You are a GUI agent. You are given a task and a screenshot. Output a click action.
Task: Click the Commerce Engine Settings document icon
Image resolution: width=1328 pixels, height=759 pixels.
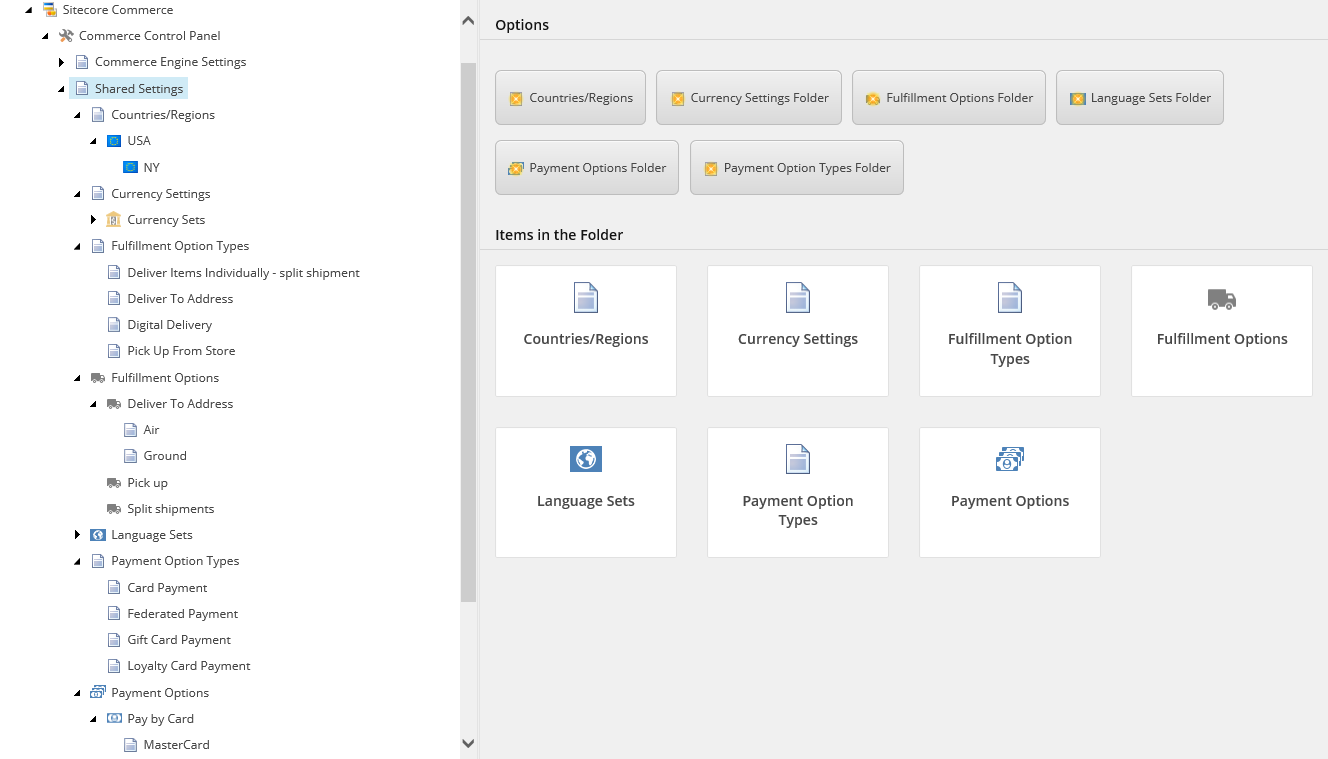point(82,62)
